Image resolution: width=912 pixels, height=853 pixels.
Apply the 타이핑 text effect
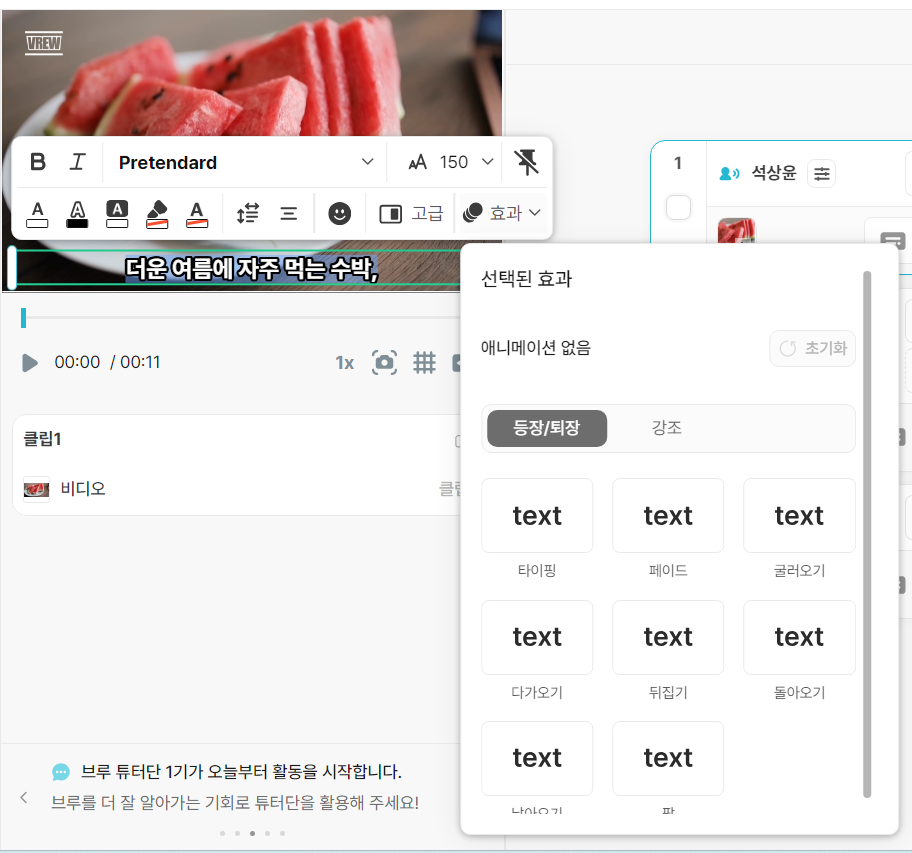[537, 516]
